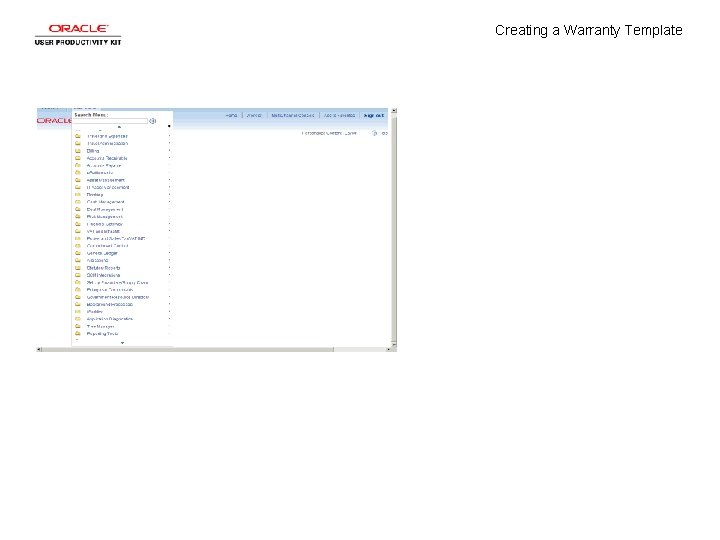This screenshot has height=540, width=720.
Task: Open the Reporting Tools menu item
Action: click(102, 334)
